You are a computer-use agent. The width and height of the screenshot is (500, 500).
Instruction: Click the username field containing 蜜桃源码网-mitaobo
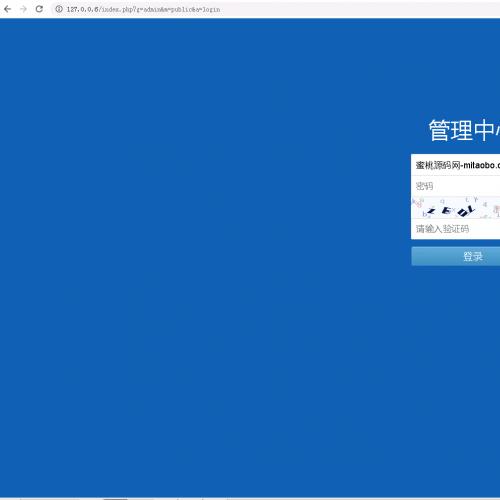click(456, 165)
